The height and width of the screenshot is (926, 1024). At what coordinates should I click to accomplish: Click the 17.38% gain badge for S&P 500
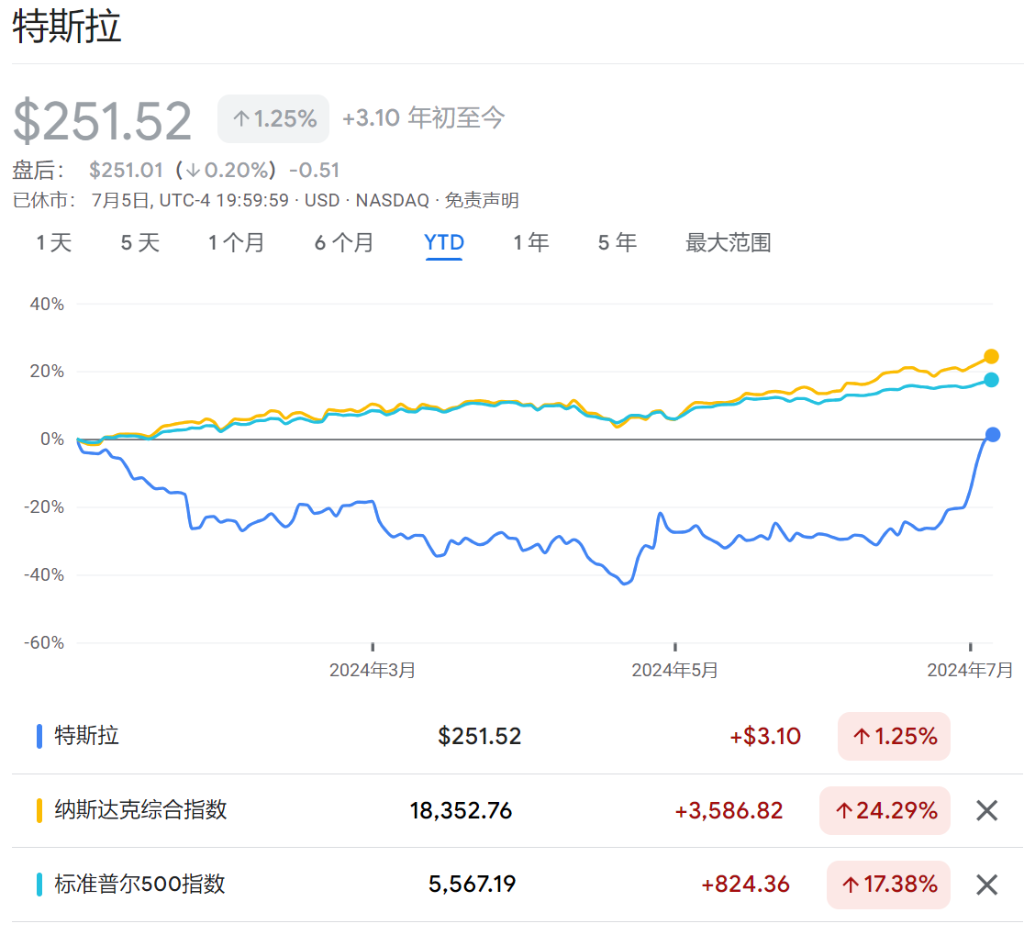tap(888, 884)
